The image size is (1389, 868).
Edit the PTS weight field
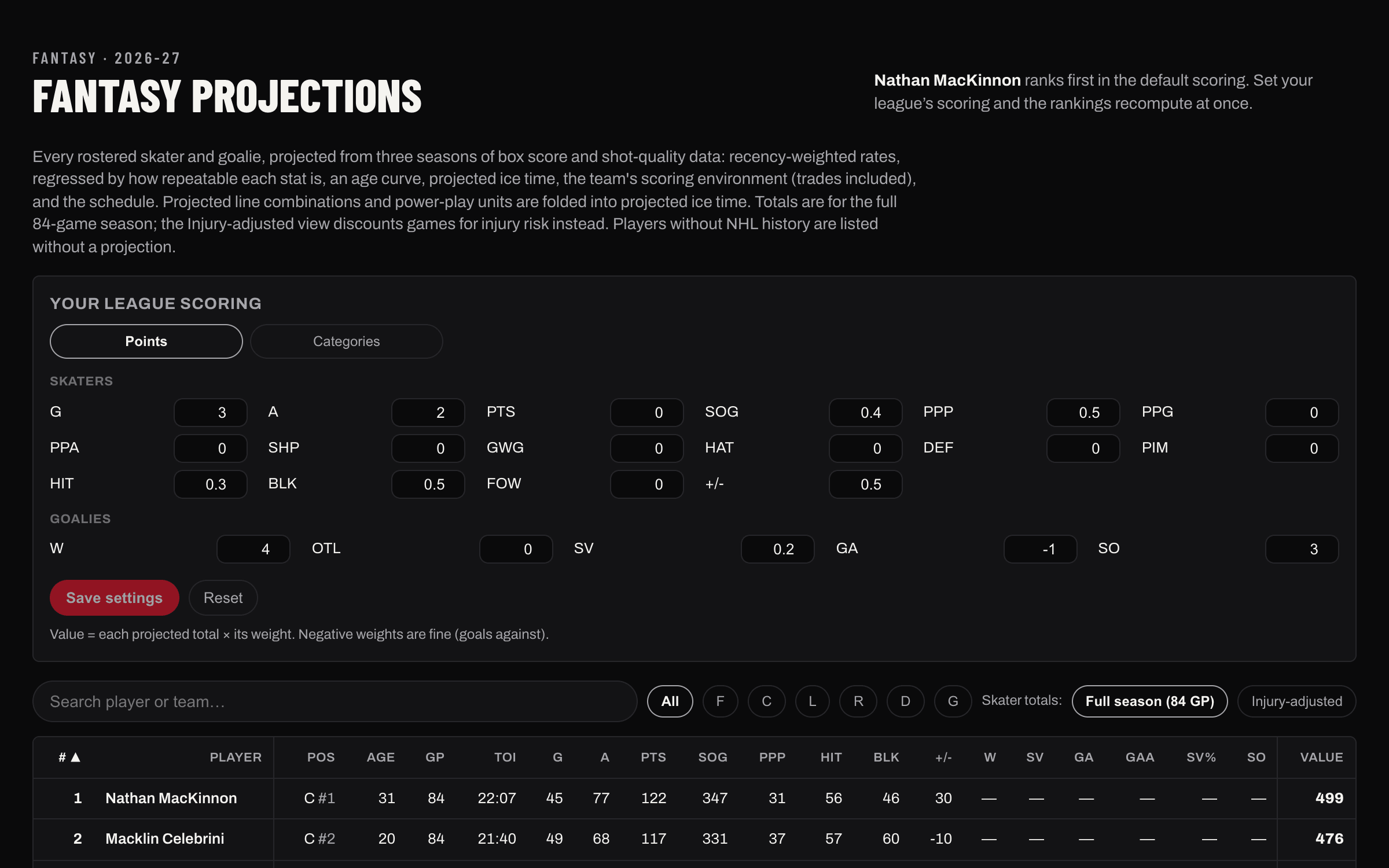[x=646, y=413]
